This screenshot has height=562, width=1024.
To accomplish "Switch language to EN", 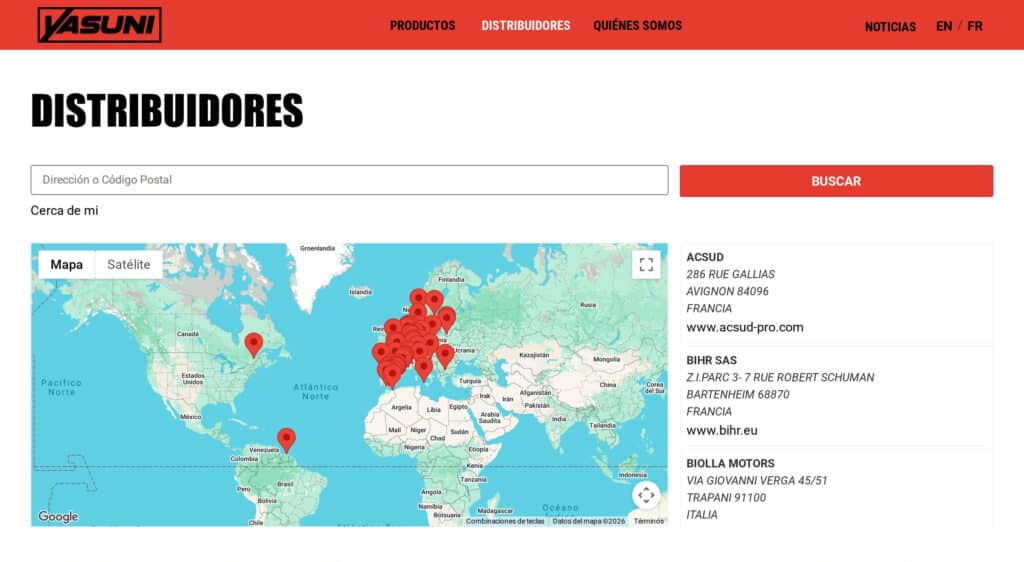I will (944, 27).
